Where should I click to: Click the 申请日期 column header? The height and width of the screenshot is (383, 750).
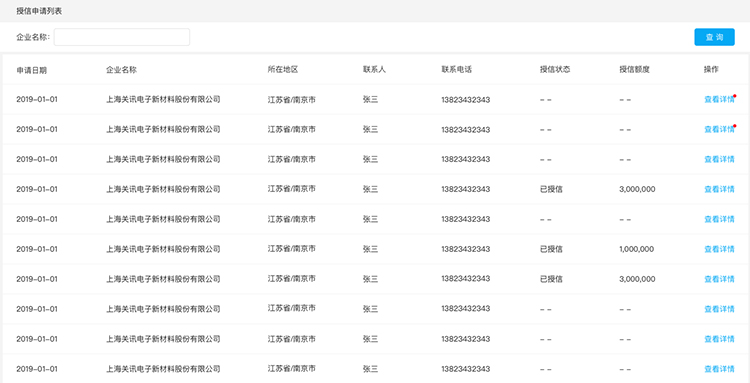click(32, 70)
